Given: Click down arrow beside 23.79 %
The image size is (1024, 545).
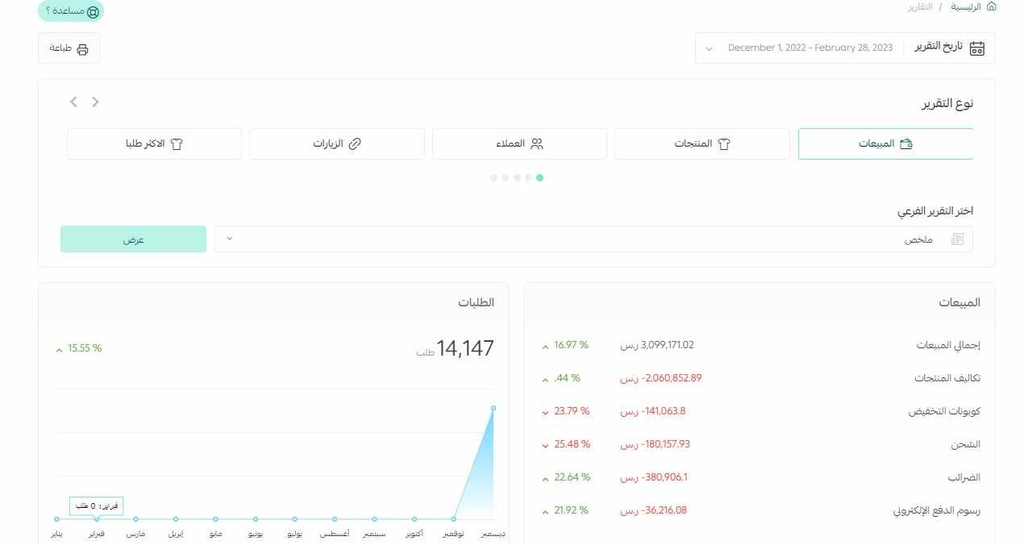Looking at the screenshot, I should point(545,413).
